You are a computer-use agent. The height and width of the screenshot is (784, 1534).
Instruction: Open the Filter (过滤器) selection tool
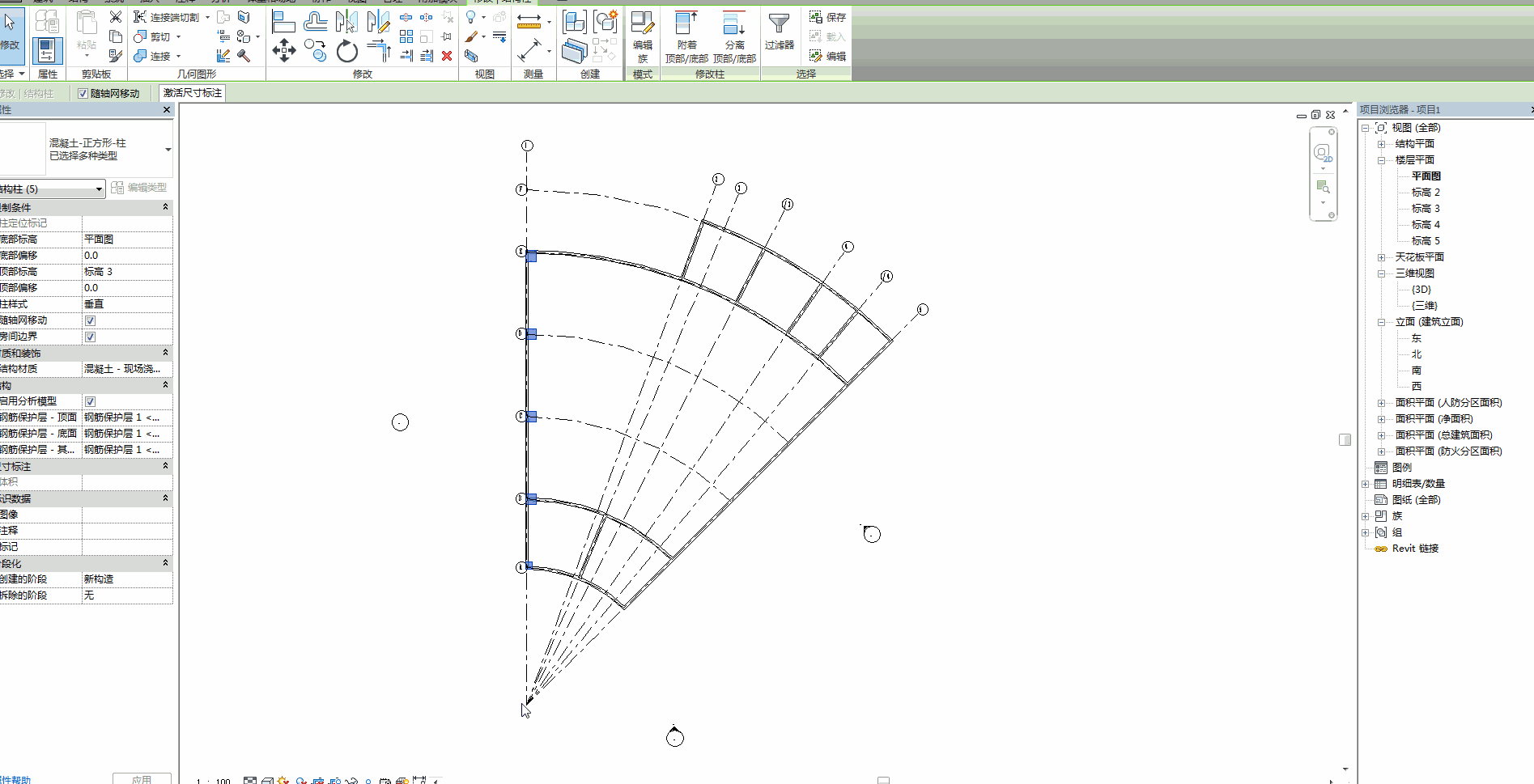coord(779,32)
